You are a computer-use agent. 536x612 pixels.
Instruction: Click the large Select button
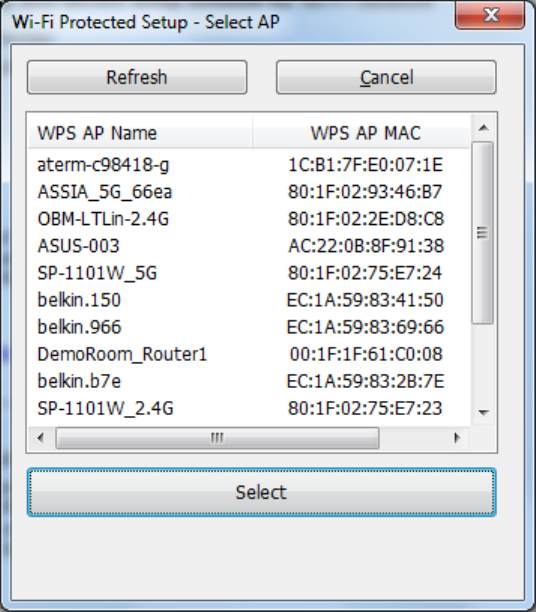pyautogui.click(x=262, y=492)
